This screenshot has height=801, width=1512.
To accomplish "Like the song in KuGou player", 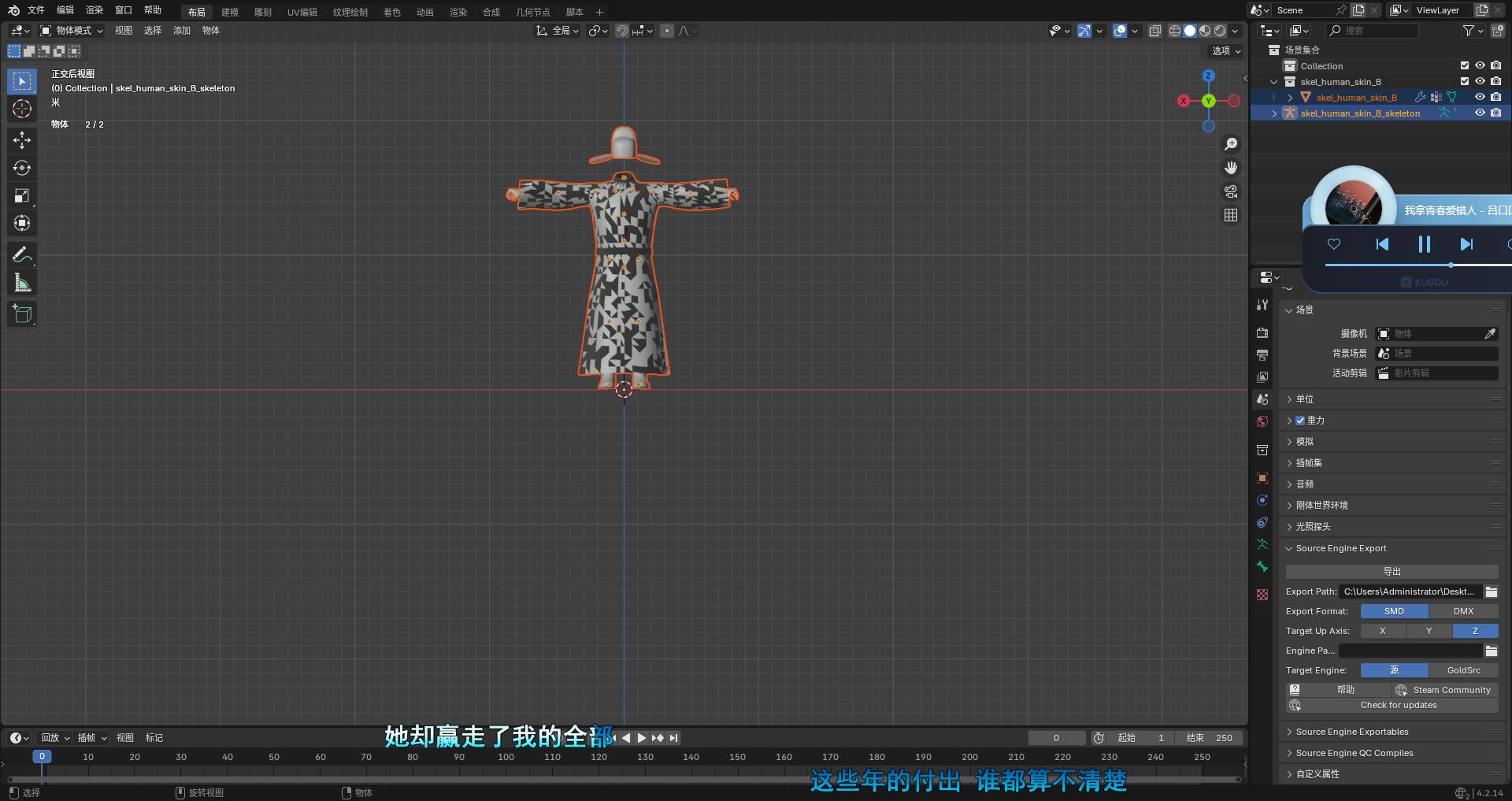I will 1333,244.
